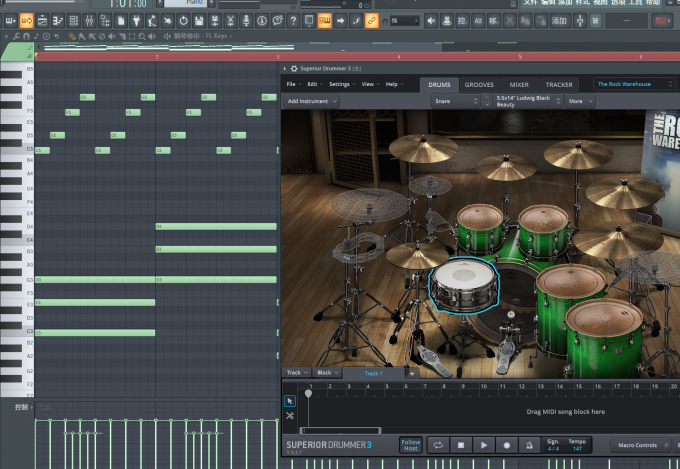The width and height of the screenshot is (680, 469).
Task: Toggle the Superior Drummer metronome
Action: click(529, 445)
